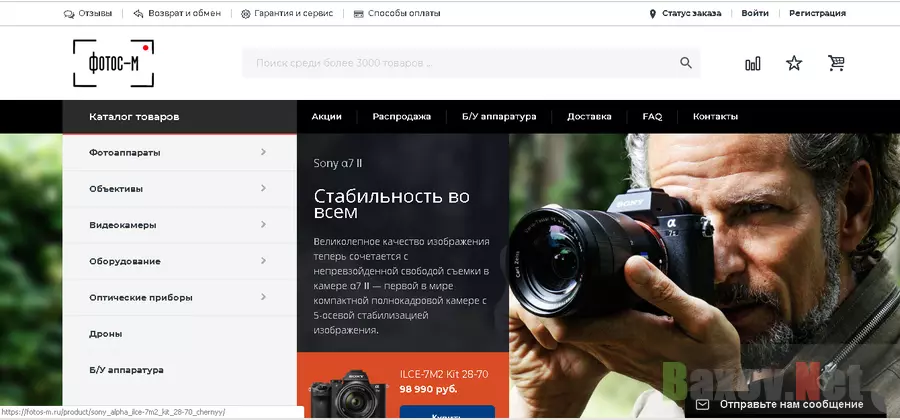Open the Гарантия и сервис link
This screenshot has height=420, width=900.
click(293, 13)
